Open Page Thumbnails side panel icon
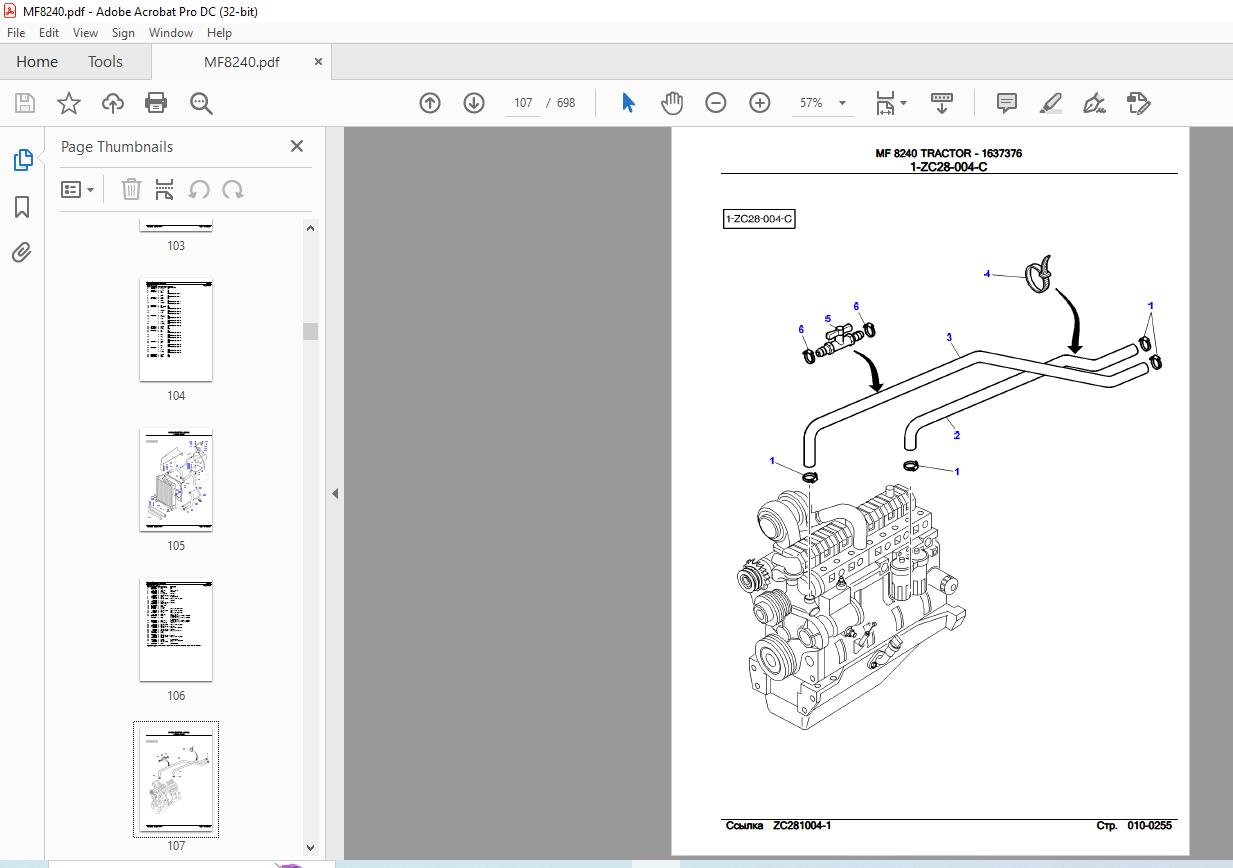This screenshot has height=868, width=1233. tap(22, 159)
